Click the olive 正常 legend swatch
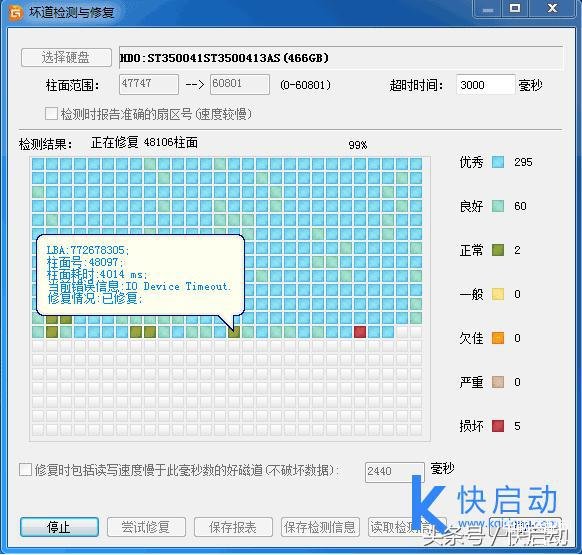The height and width of the screenshot is (555, 582). pyautogui.click(x=498, y=250)
